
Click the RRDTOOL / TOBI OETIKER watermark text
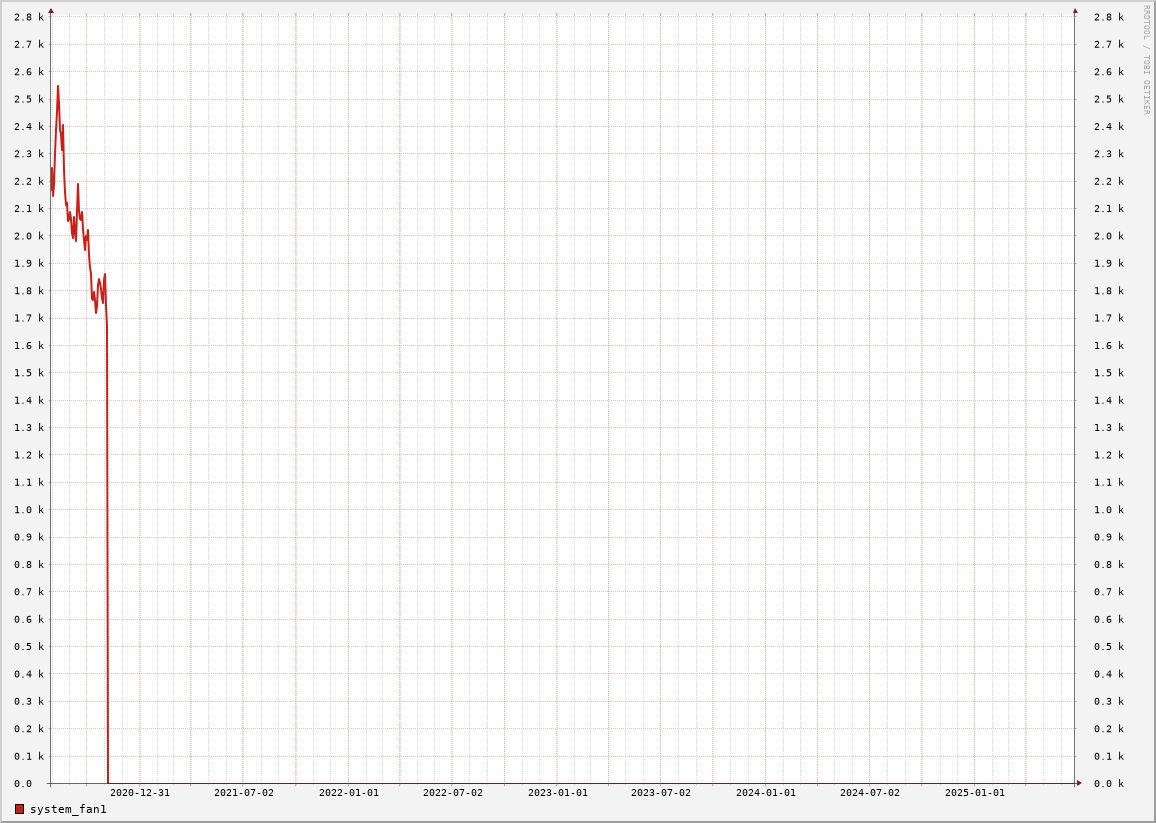pyautogui.click(x=1146, y=60)
